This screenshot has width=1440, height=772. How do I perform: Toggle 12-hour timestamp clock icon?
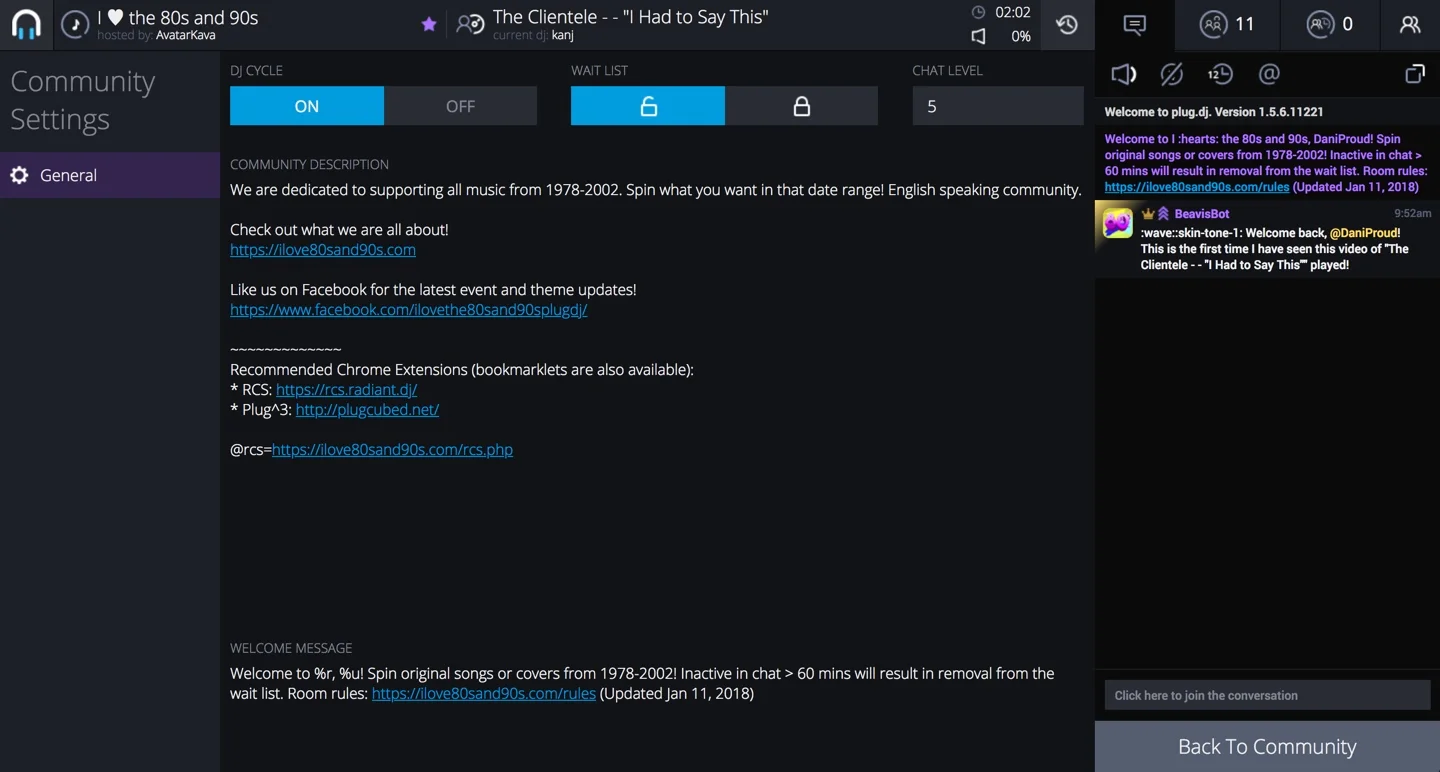pyautogui.click(x=1220, y=74)
